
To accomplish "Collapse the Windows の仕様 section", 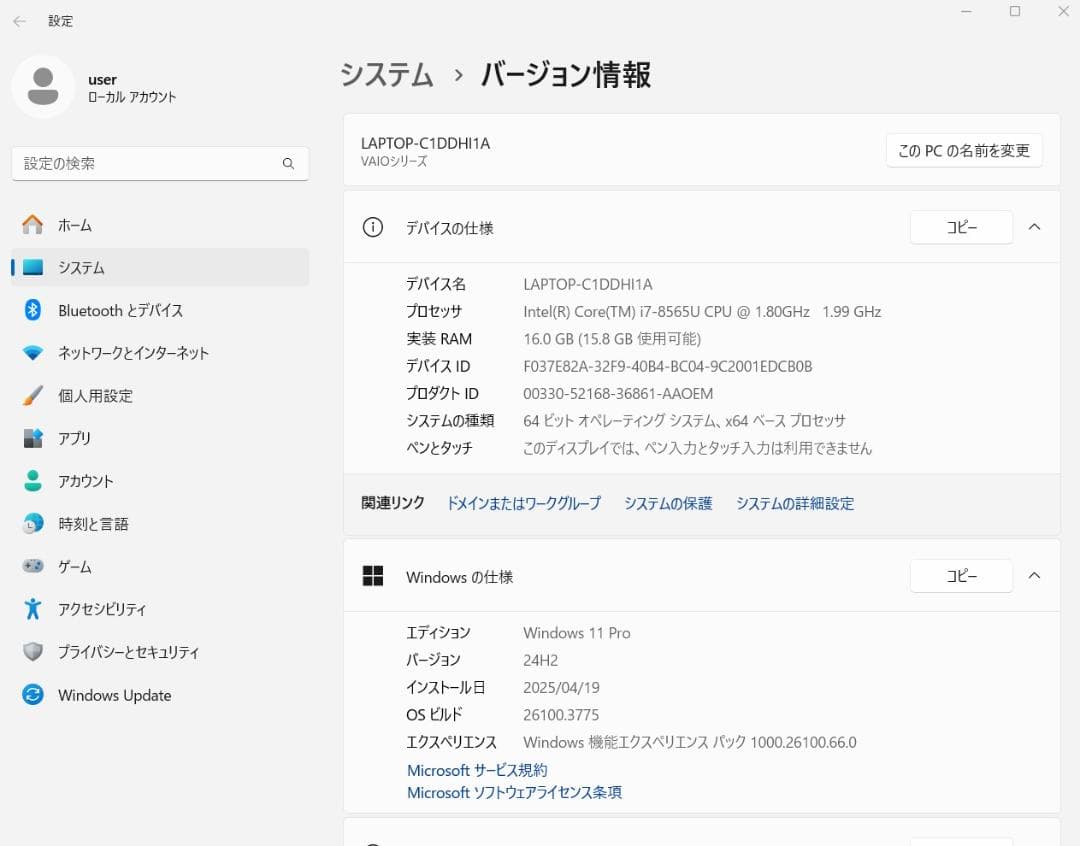I will [x=1035, y=576].
